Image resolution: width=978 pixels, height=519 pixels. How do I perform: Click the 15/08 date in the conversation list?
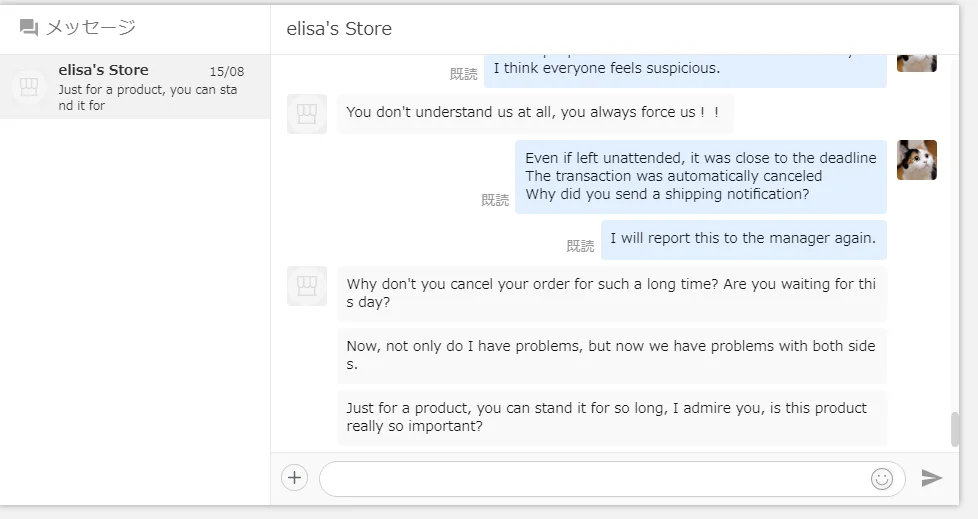pyautogui.click(x=227, y=72)
